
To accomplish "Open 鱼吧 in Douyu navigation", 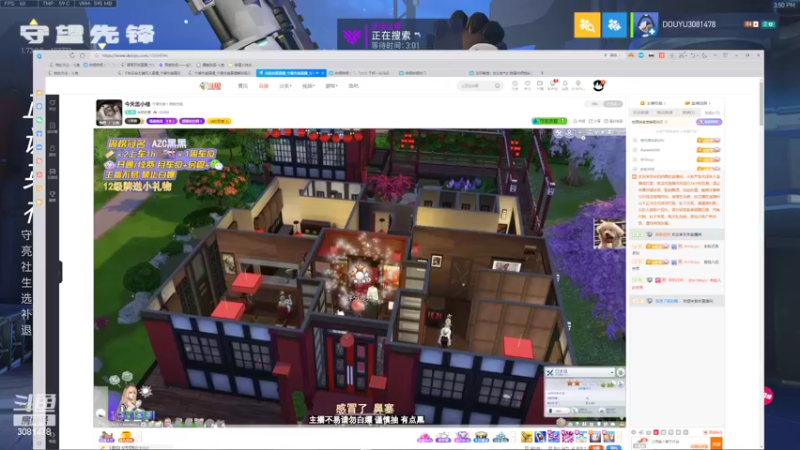I will [x=353, y=86].
